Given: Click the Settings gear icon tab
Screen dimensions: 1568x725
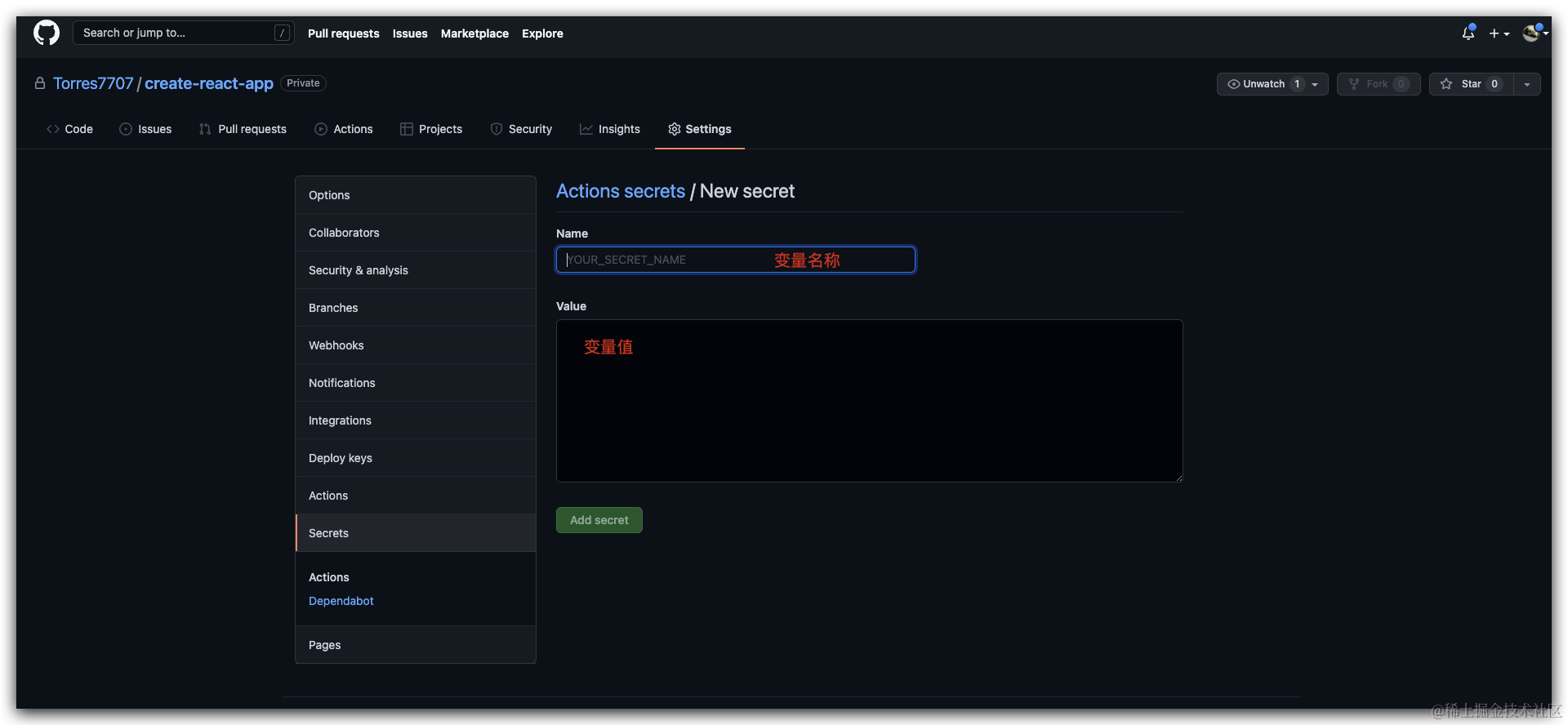Looking at the screenshot, I should (675, 129).
